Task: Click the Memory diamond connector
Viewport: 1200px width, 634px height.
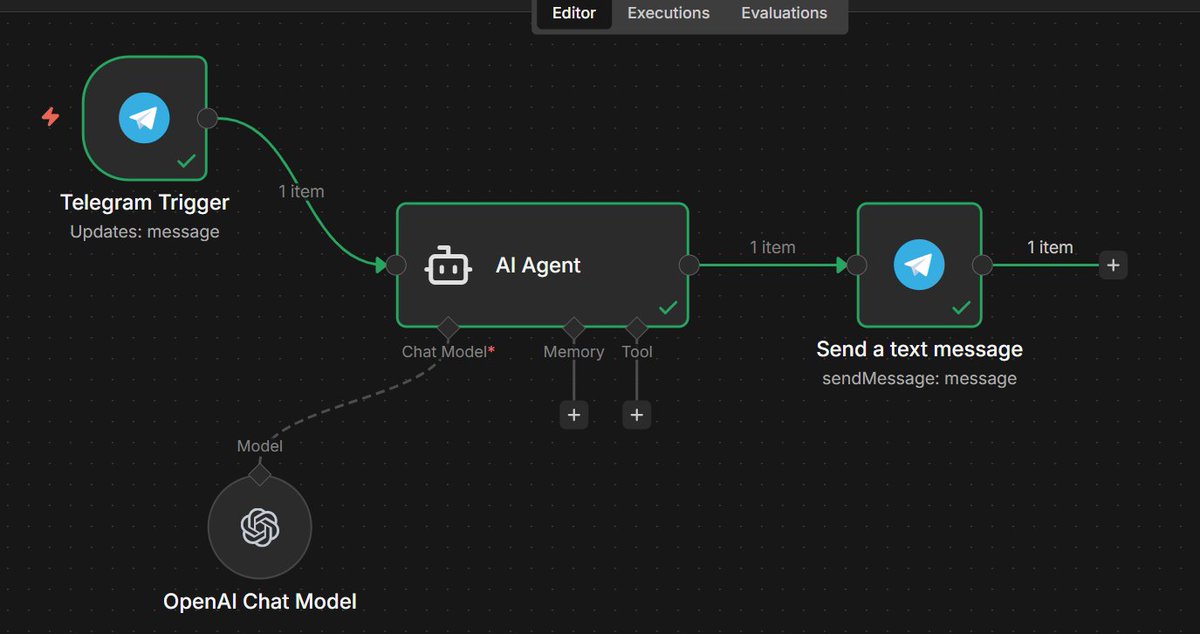Action: click(x=574, y=328)
